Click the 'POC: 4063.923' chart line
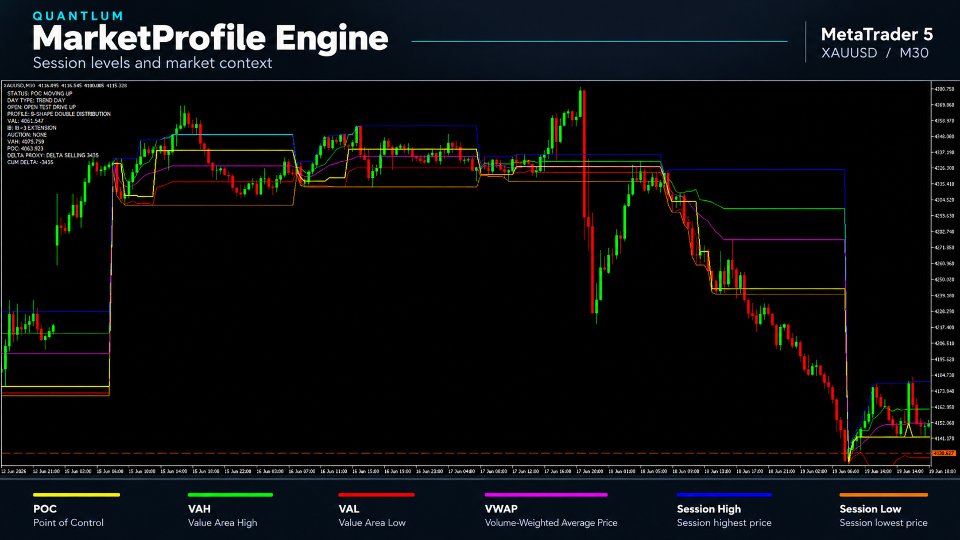 click(x=26, y=148)
